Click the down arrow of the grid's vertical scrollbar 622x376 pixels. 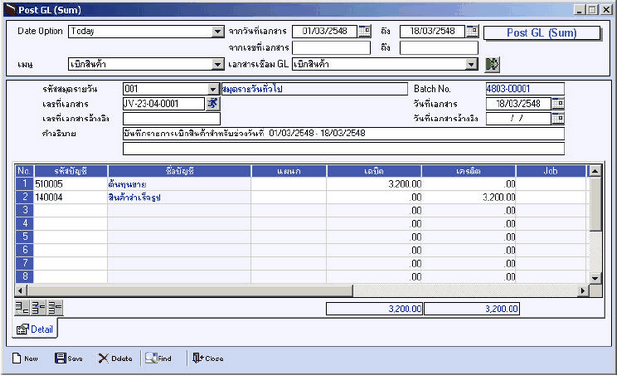pos(595,278)
